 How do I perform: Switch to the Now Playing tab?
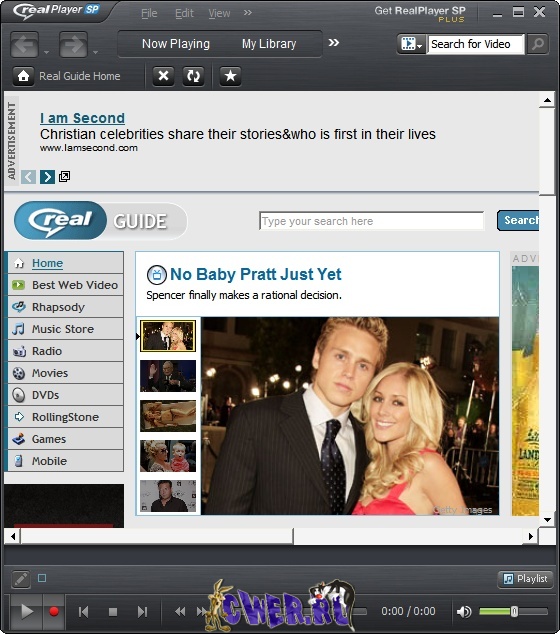pyautogui.click(x=176, y=44)
